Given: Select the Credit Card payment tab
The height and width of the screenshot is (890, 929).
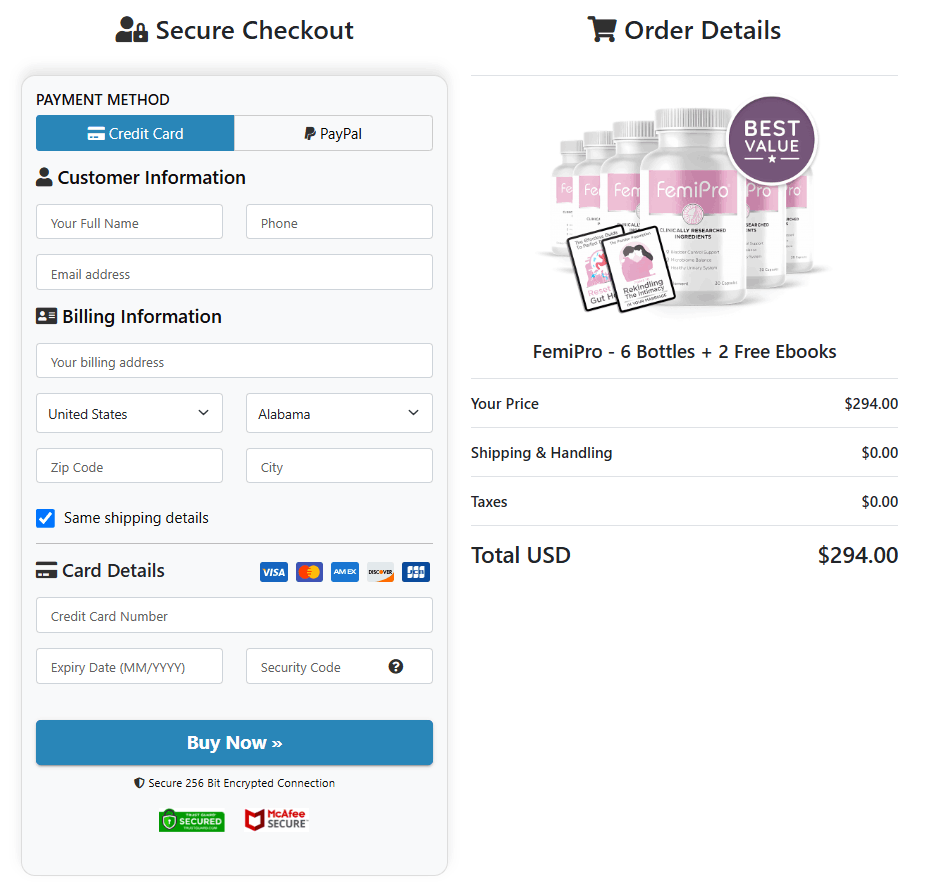Looking at the screenshot, I should coord(134,133).
